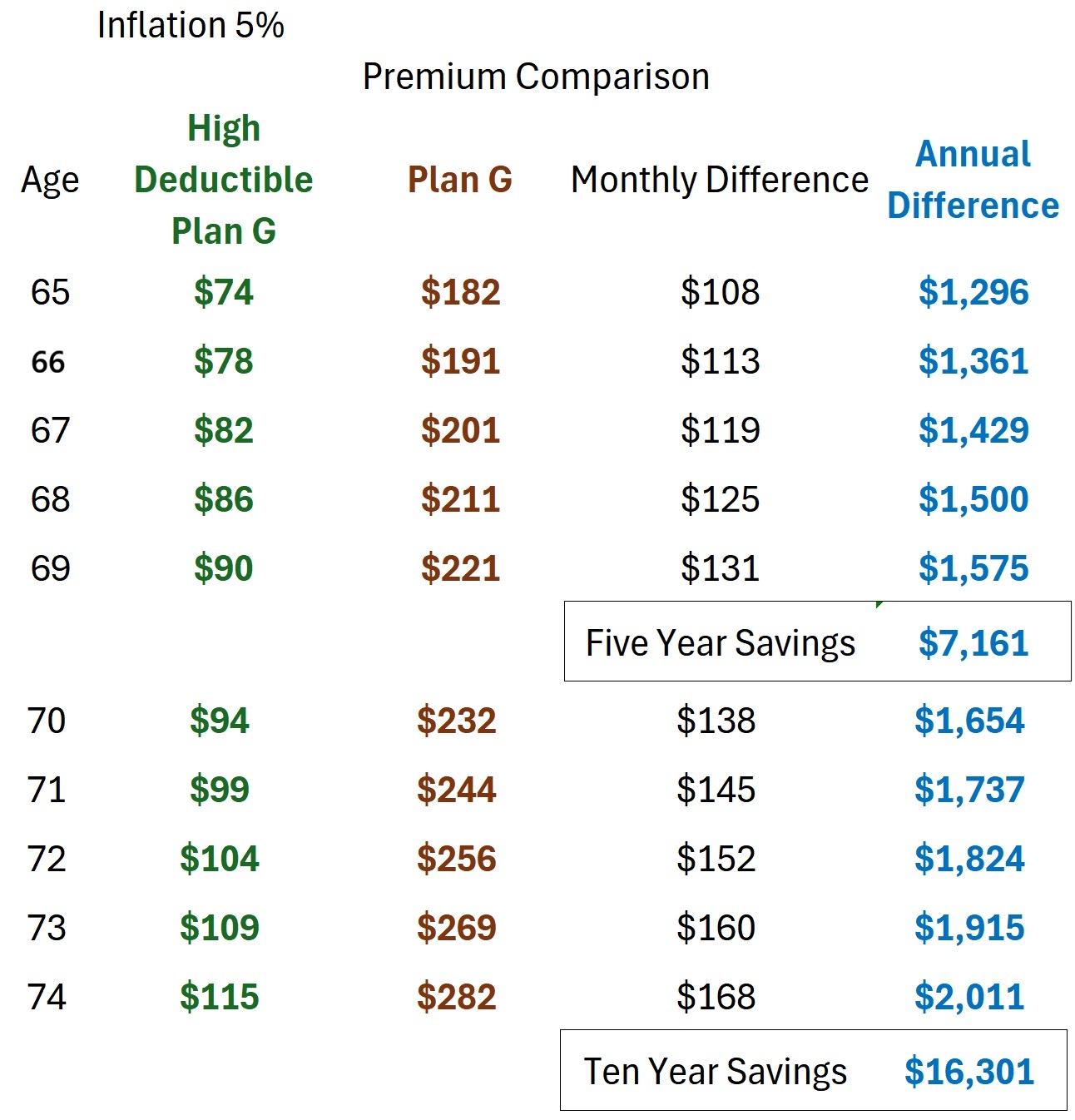Select the $1,575 annual difference cell

(973, 568)
